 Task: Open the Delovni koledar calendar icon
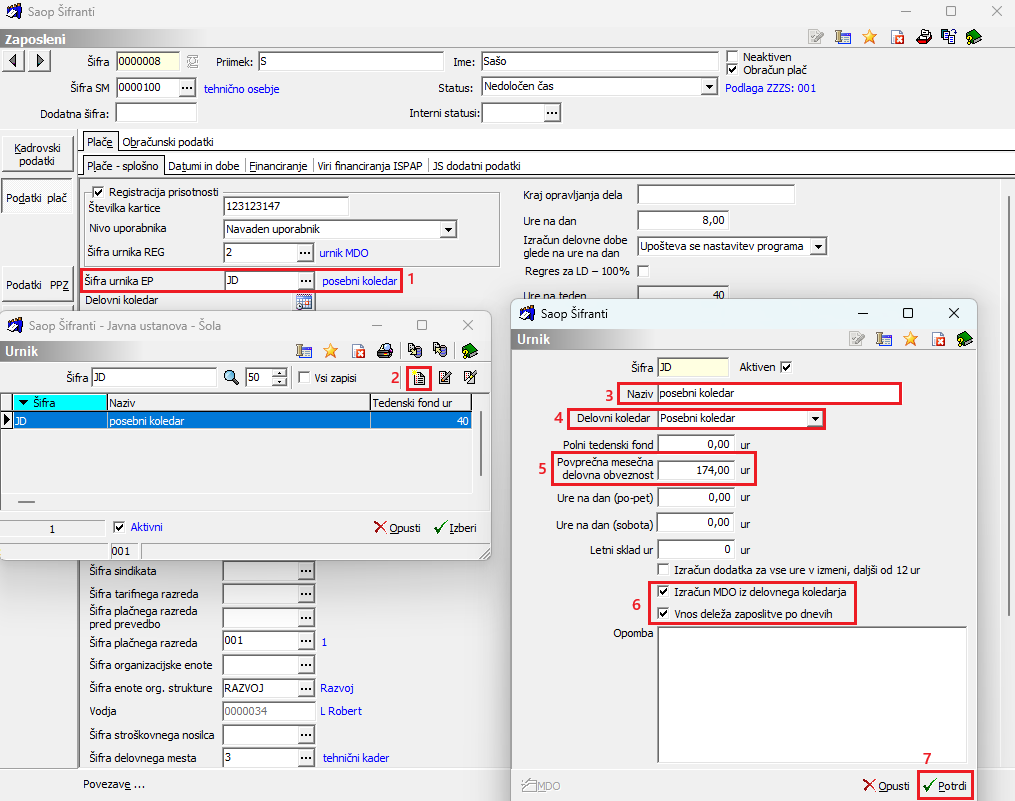pos(304,301)
